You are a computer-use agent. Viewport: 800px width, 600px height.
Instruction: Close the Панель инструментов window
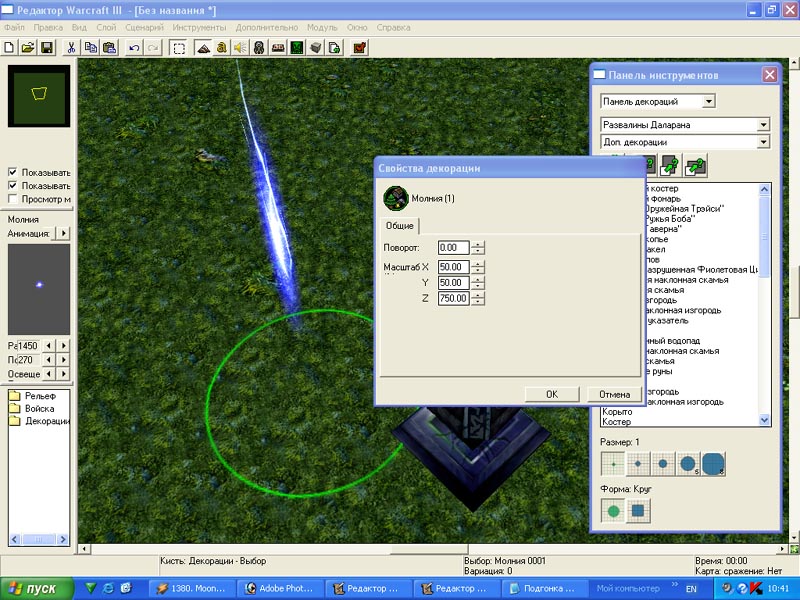click(x=769, y=75)
